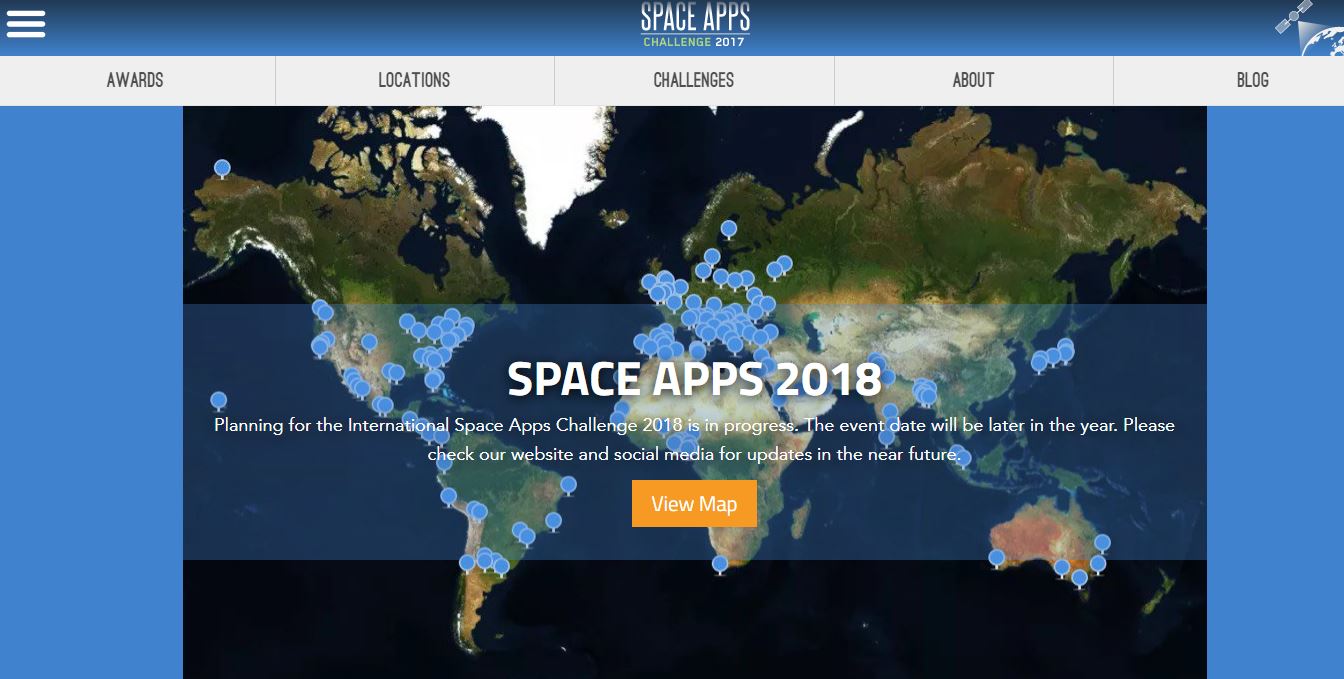Click the SPACE APPS 2018 heading

(694, 379)
